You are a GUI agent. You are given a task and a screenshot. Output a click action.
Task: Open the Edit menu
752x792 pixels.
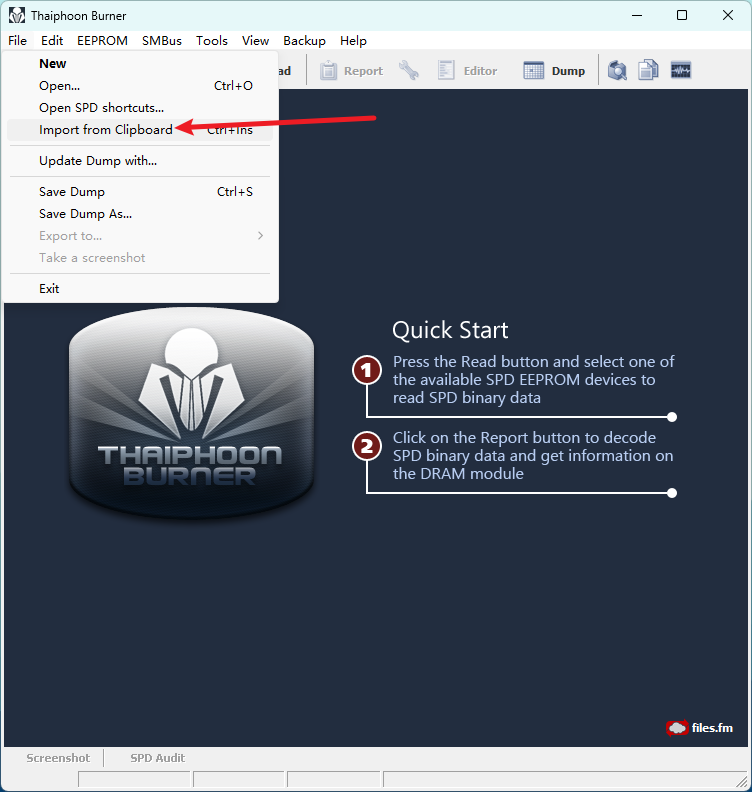tap(52, 41)
